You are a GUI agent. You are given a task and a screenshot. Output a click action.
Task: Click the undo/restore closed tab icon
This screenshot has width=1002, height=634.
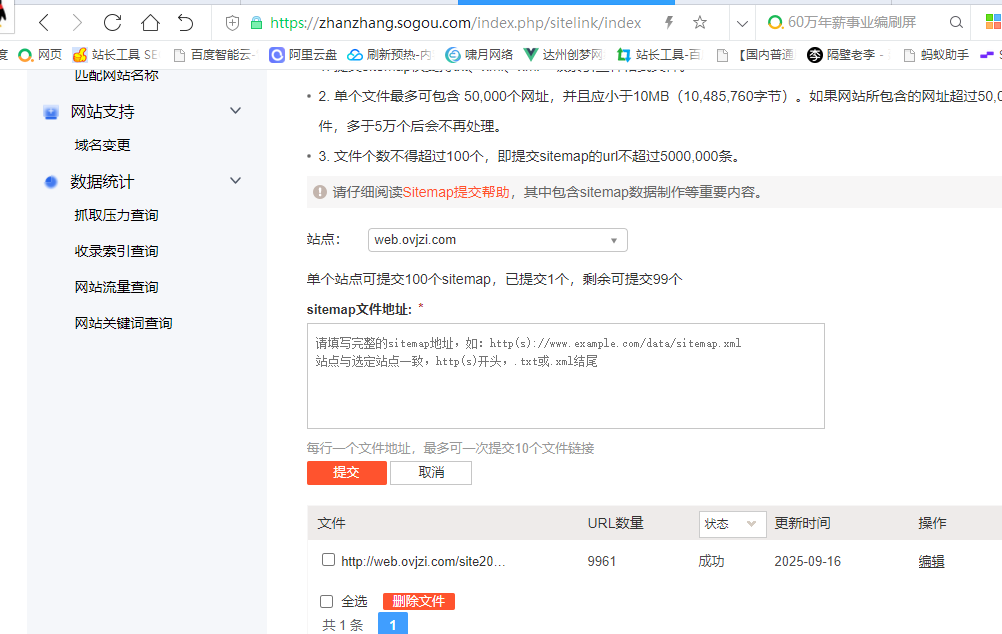pyautogui.click(x=185, y=23)
